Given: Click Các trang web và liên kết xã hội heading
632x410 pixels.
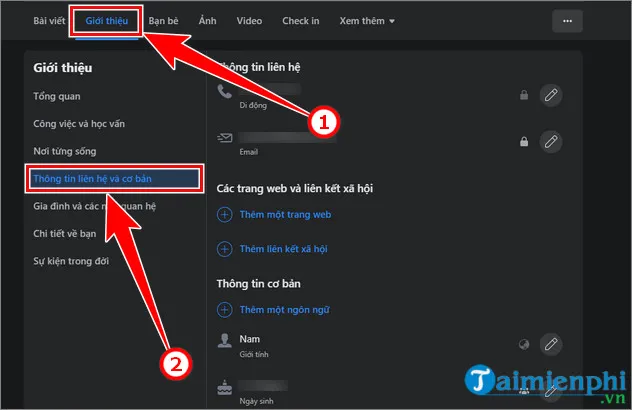Looking at the screenshot, I should [295, 189].
